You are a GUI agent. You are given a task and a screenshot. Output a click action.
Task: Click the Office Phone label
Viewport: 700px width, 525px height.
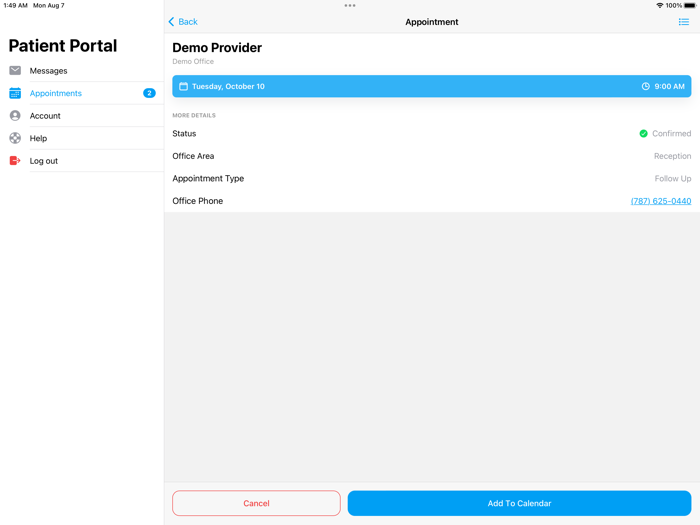tap(197, 201)
